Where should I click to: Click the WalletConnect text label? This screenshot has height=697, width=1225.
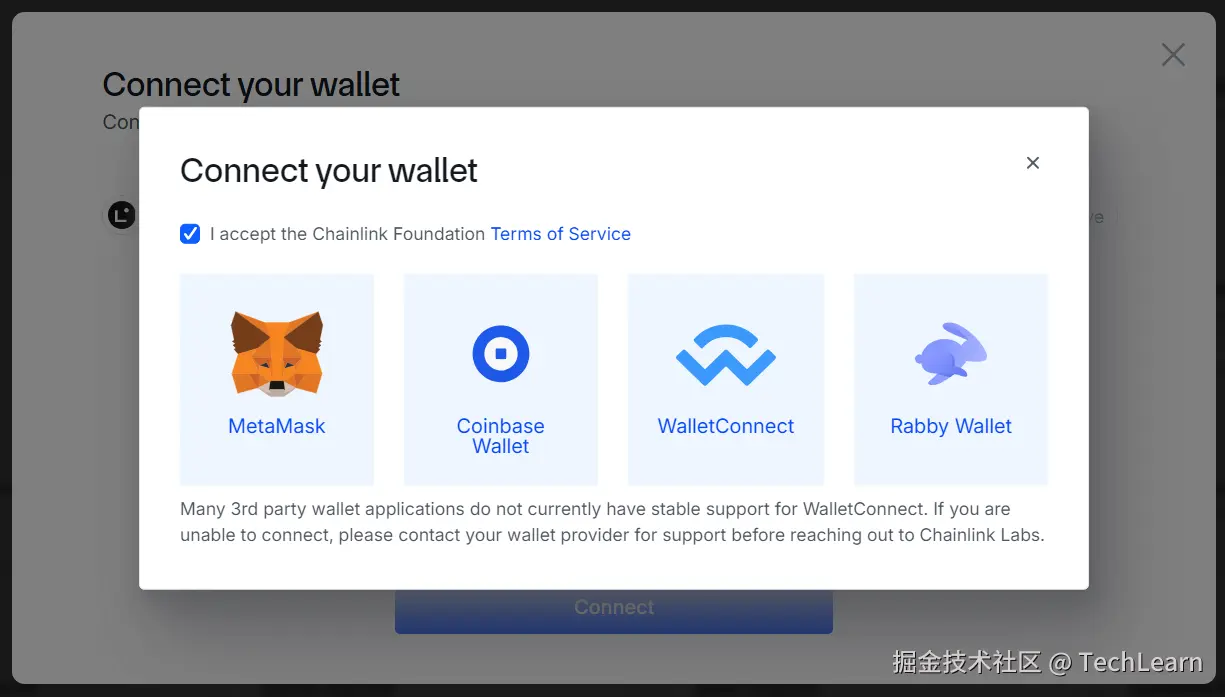(x=726, y=426)
